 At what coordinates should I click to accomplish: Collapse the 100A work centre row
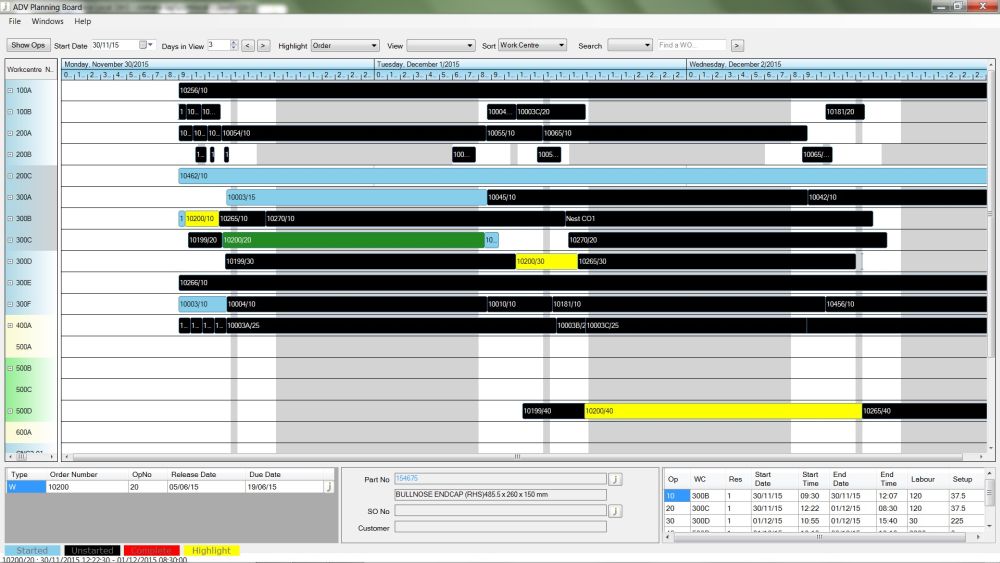pos(10,90)
